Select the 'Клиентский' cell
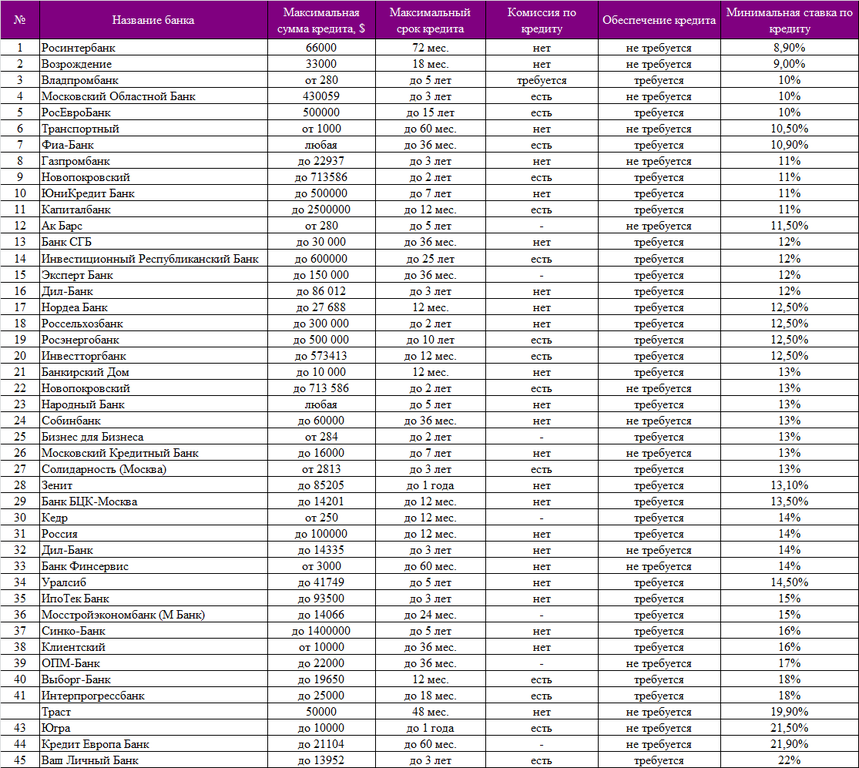The height and width of the screenshot is (768, 859). [x=153, y=647]
